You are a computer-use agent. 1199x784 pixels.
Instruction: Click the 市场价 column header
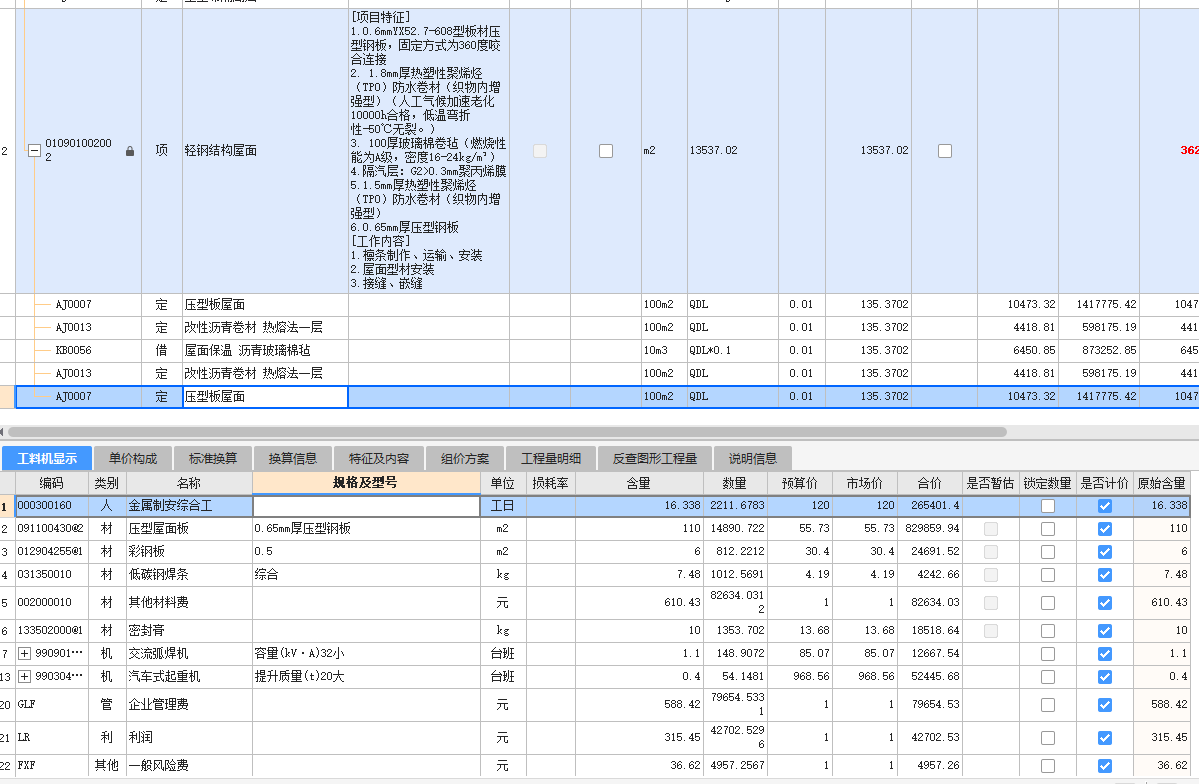click(x=865, y=483)
